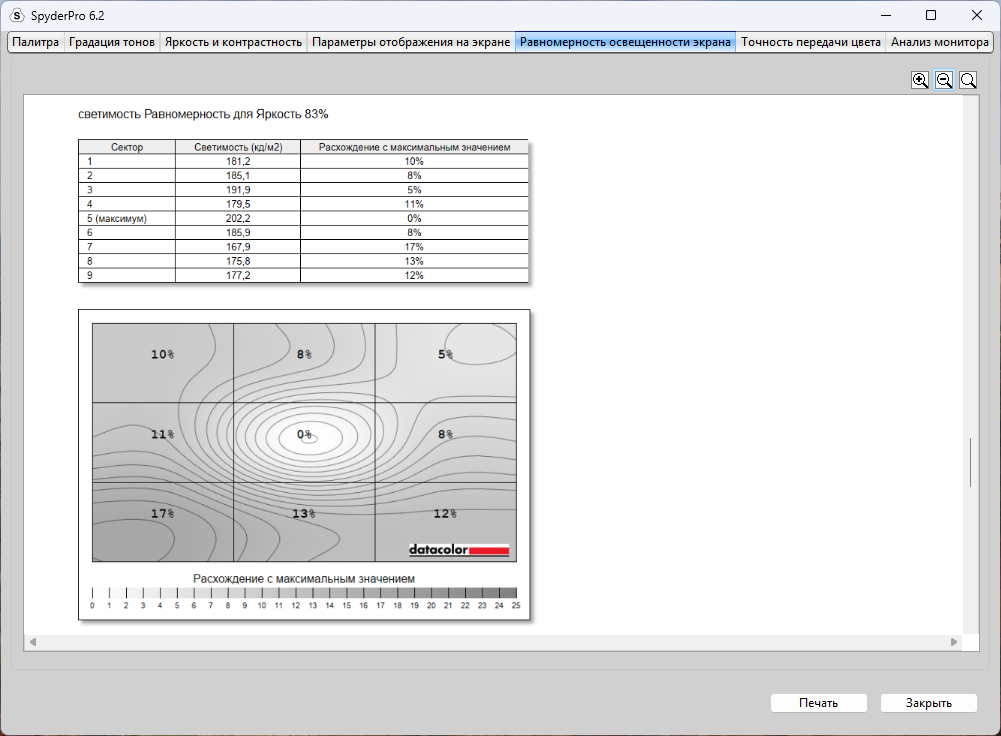Select Параметры отображения на экране tab
This screenshot has height=736, width=1001.
411,42
